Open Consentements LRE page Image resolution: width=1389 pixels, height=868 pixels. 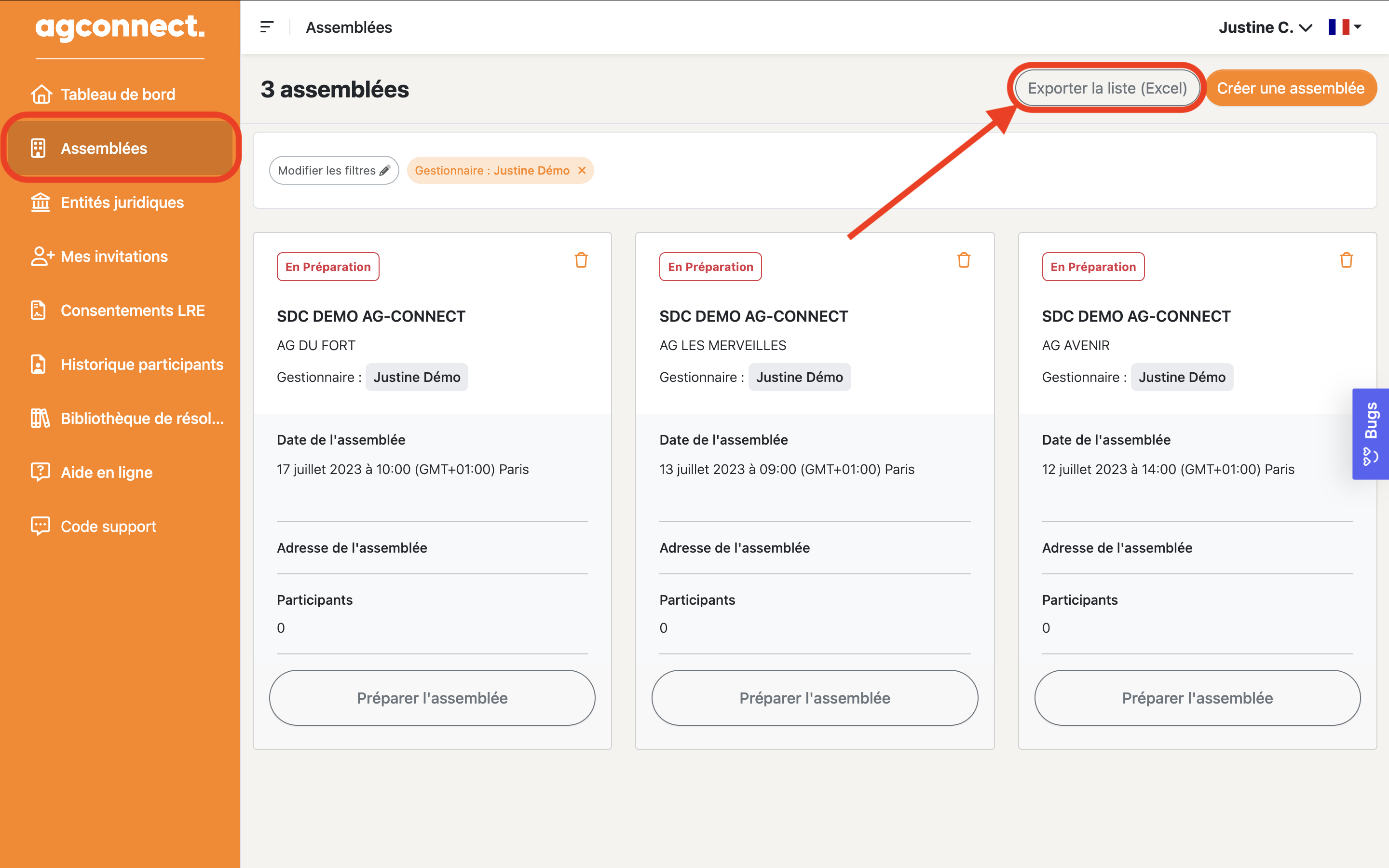[132, 310]
